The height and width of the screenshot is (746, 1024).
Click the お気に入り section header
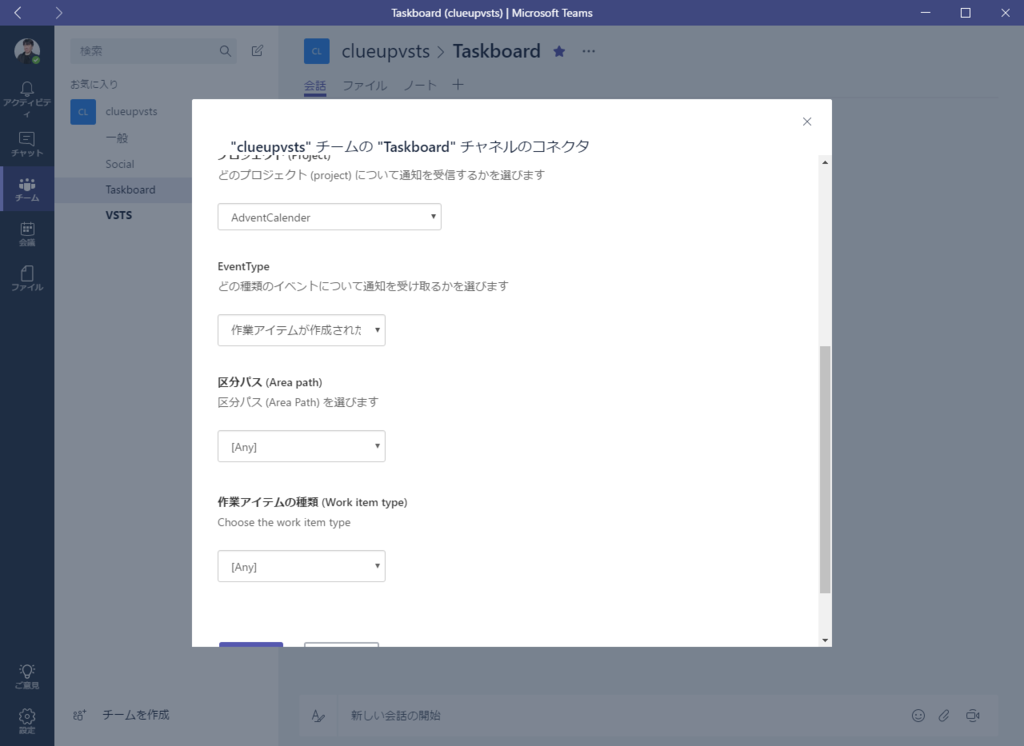click(x=94, y=84)
